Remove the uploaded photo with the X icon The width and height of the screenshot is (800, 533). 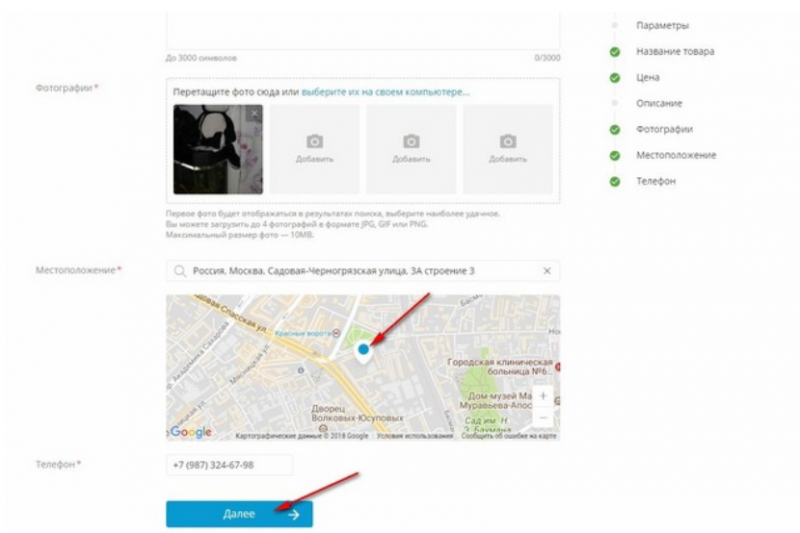coord(254,113)
